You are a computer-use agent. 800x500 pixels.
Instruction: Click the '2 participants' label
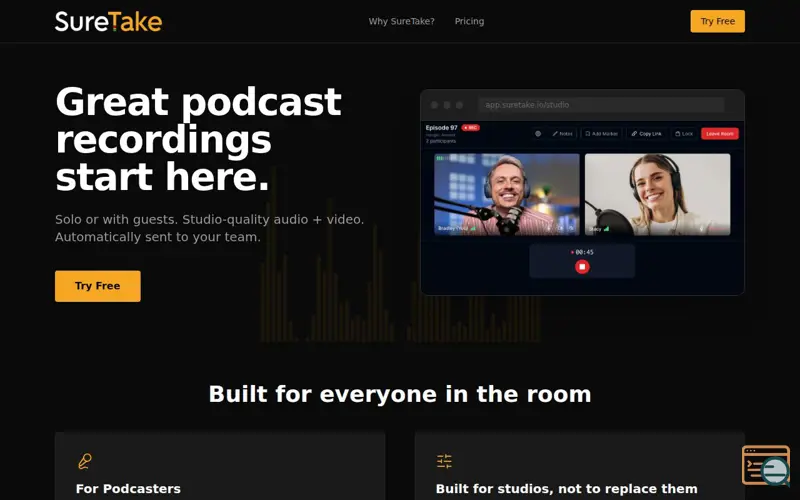click(441, 141)
